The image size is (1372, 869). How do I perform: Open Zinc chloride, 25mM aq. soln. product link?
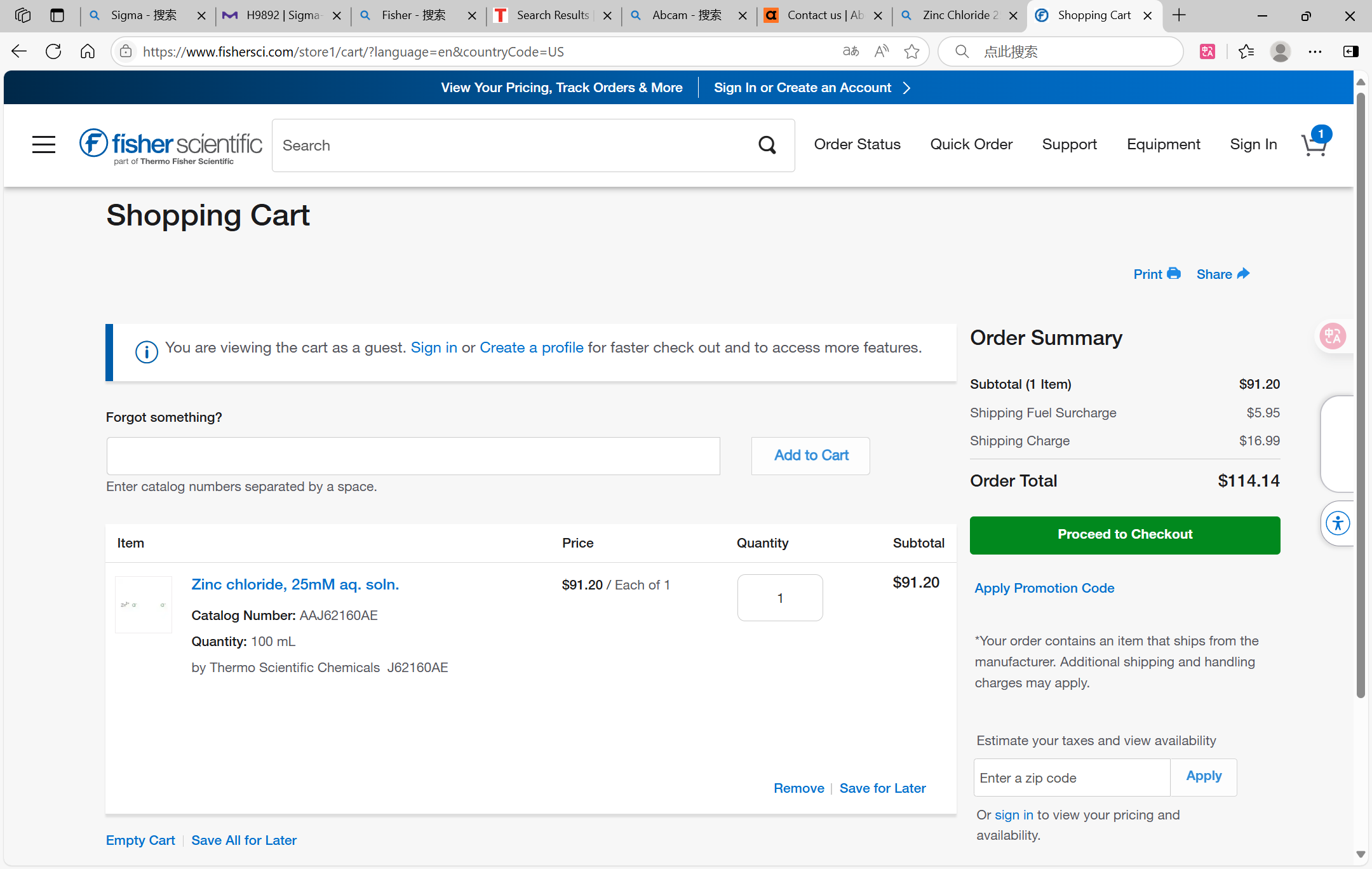click(x=295, y=584)
